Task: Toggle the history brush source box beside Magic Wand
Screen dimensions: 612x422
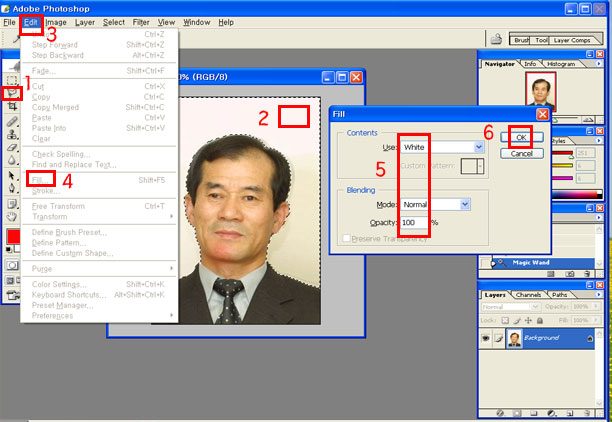Action: coord(486,263)
